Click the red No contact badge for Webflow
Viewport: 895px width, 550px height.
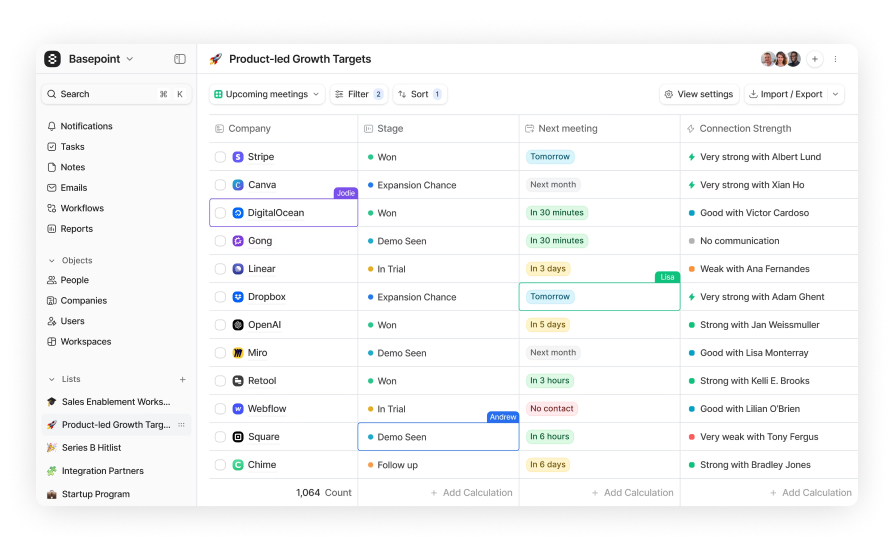point(551,409)
